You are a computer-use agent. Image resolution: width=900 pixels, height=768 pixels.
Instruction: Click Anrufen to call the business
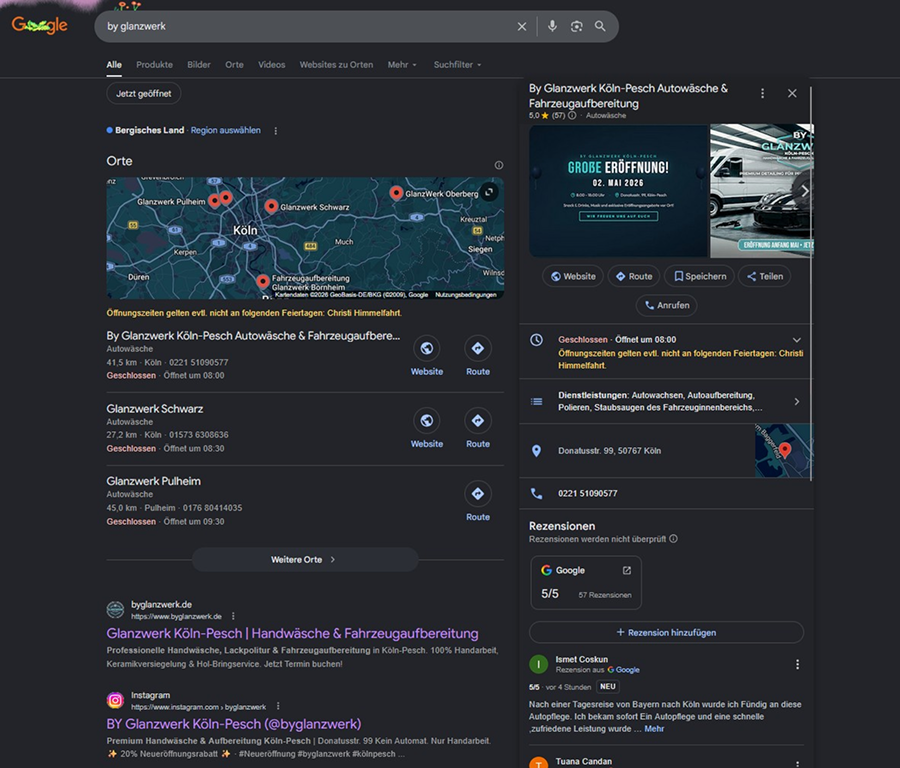pyautogui.click(x=666, y=305)
